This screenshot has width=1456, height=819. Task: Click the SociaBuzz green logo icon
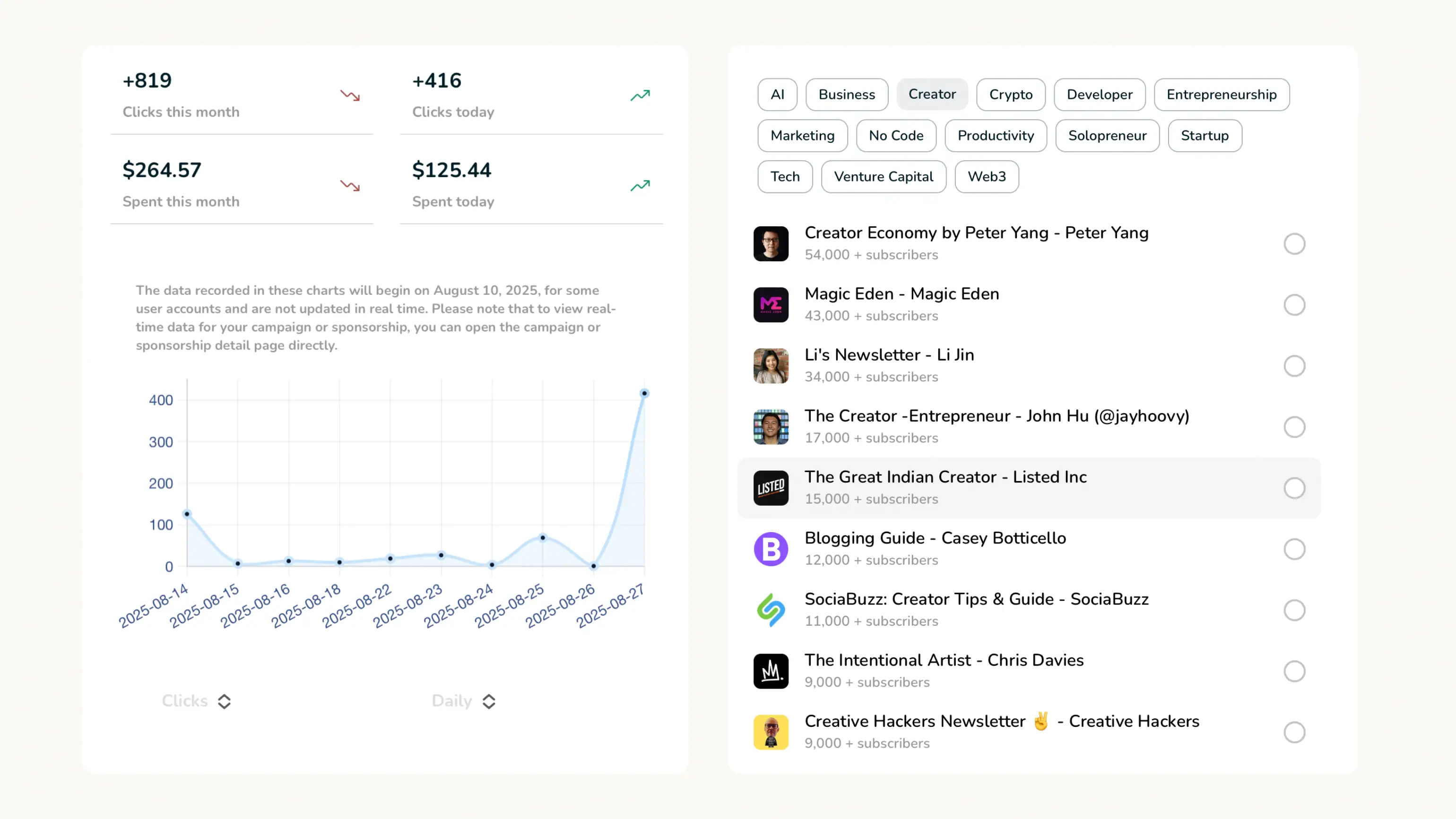point(771,610)
